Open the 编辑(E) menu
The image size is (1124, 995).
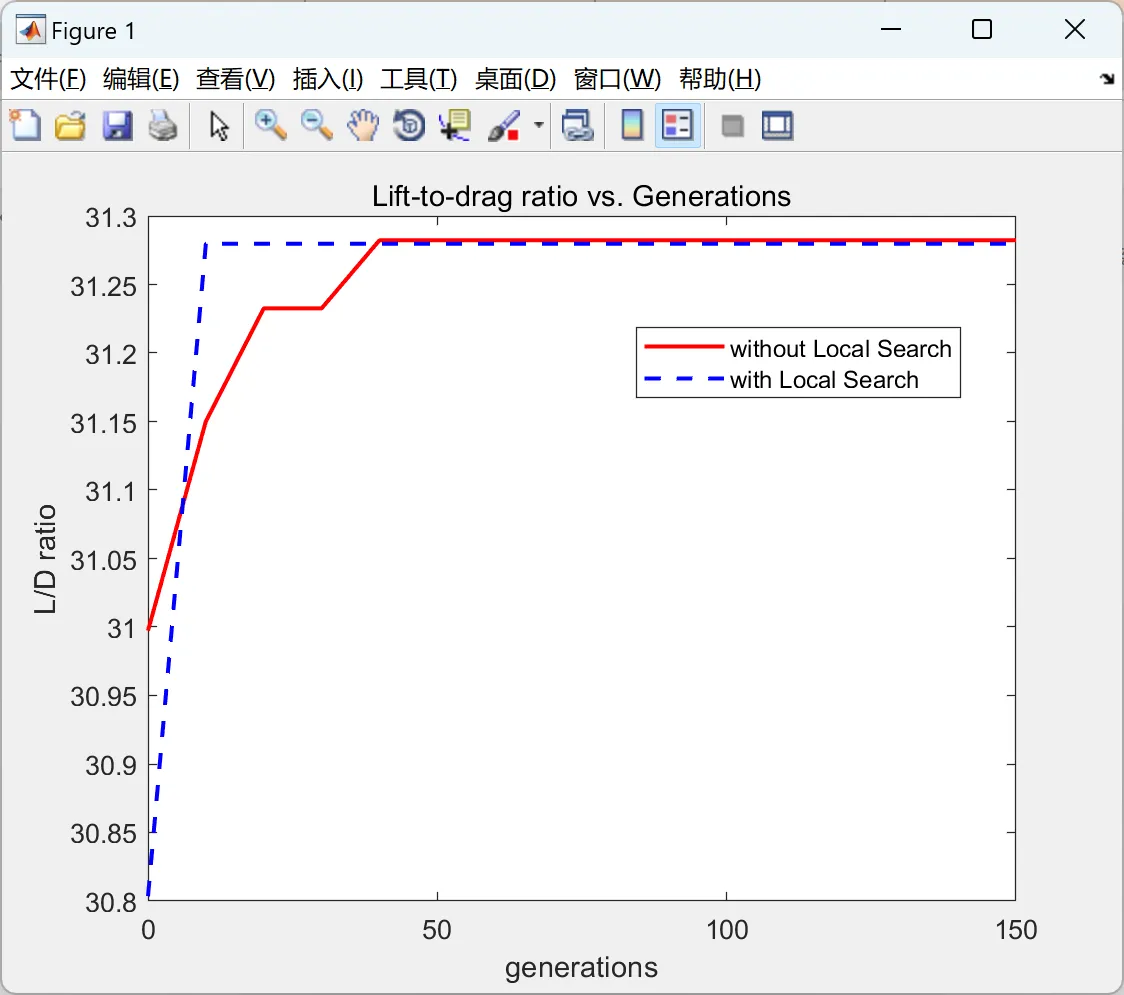click(x=141, y=79)
